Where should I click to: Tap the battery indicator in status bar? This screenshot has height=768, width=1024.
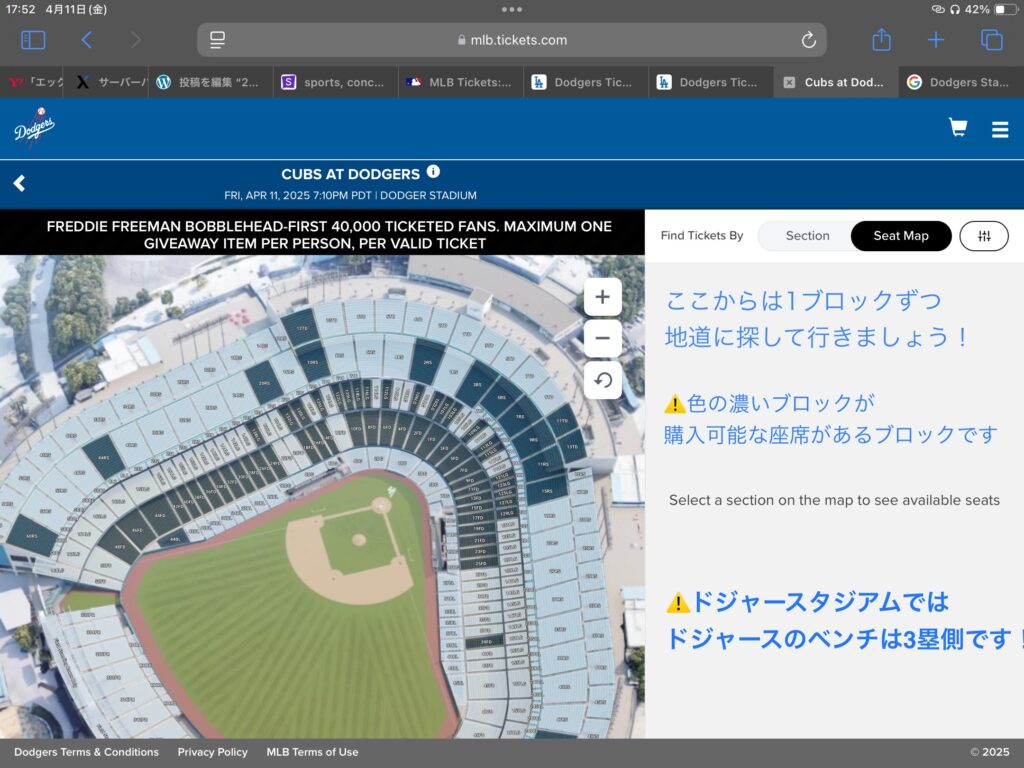click(1005, 9)
